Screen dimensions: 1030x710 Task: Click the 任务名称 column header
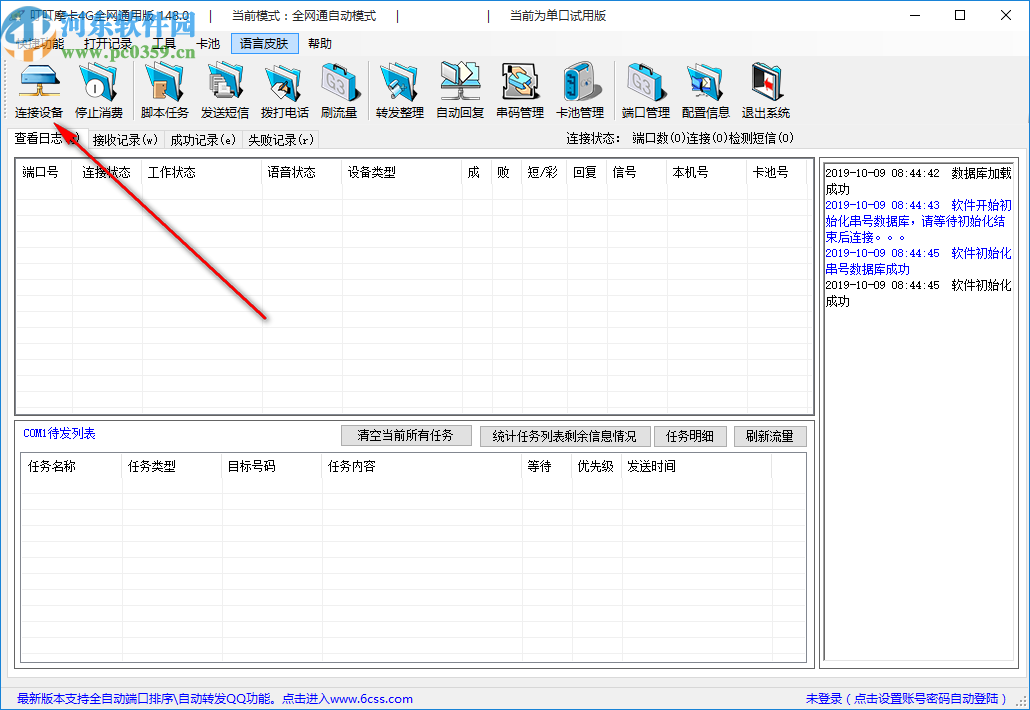72,466
